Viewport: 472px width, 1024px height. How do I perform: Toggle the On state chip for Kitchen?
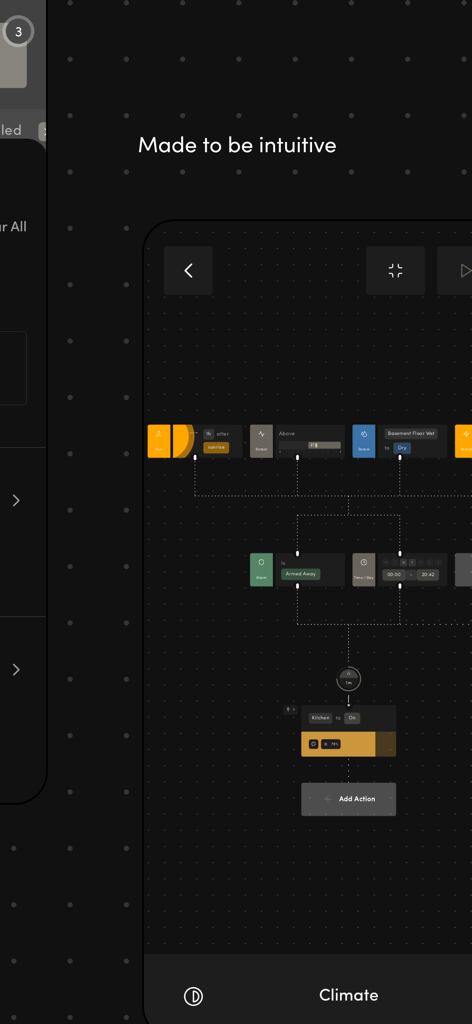(x=353, y=718)
